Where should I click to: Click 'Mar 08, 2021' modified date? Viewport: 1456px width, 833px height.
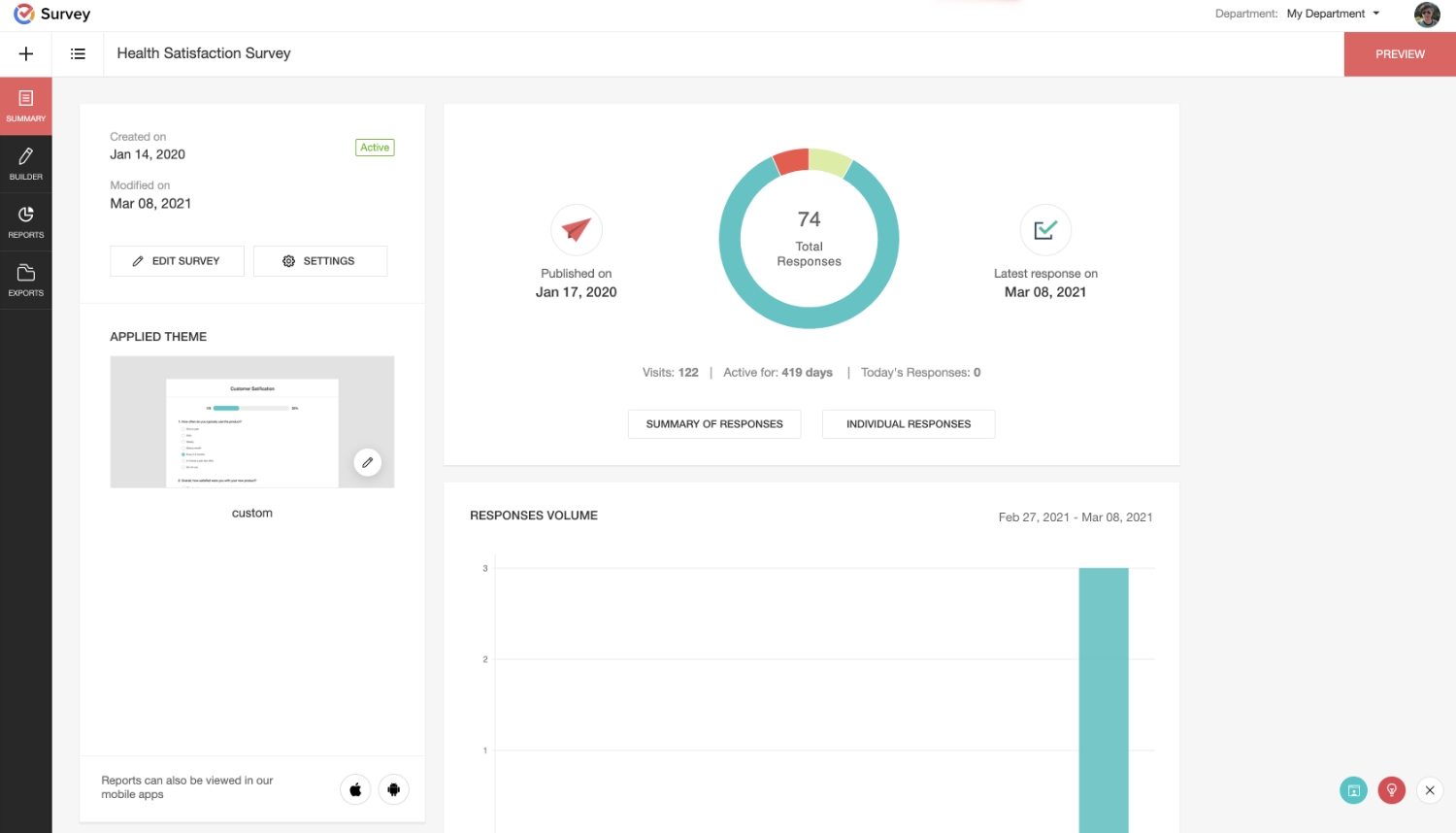click(x=150, y=204)
